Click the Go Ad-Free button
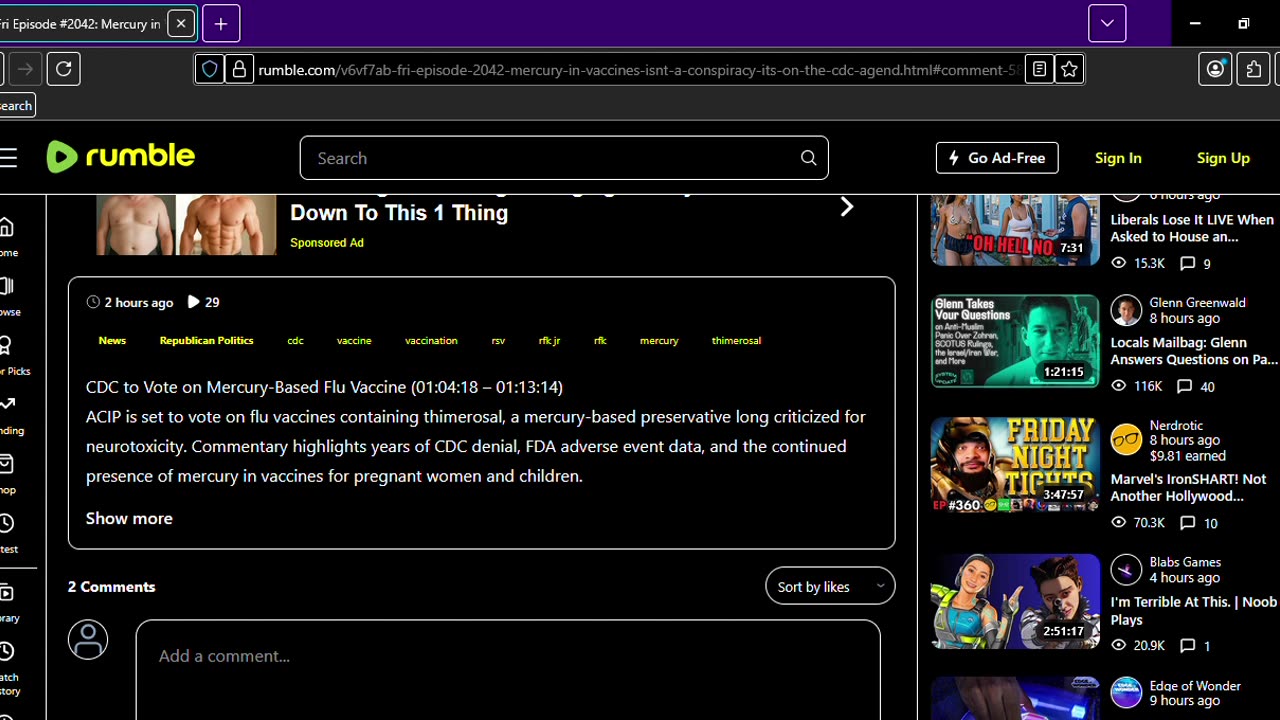 point(997,158)
